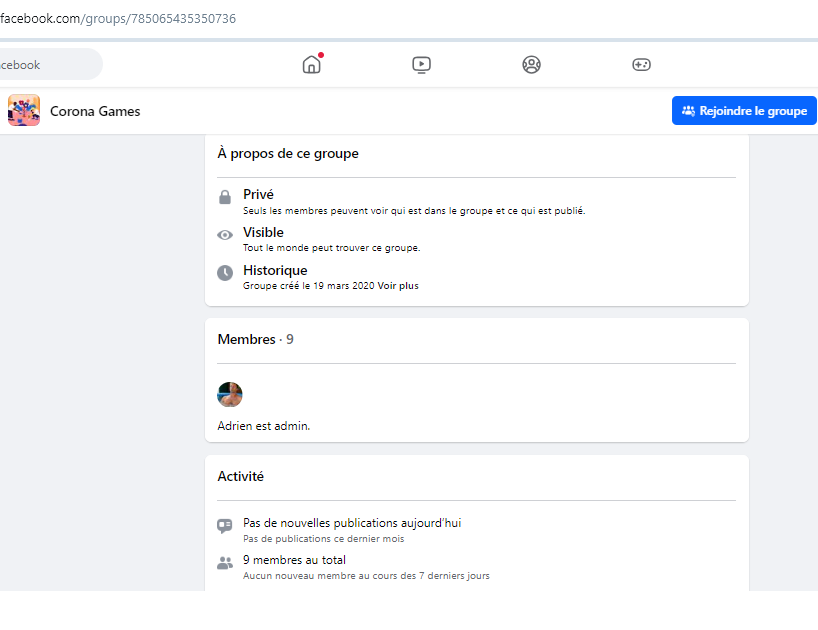Open the Groups icon in top navigation
The height and width of the screenshot is (630, 818).
(x=531, y=65)
